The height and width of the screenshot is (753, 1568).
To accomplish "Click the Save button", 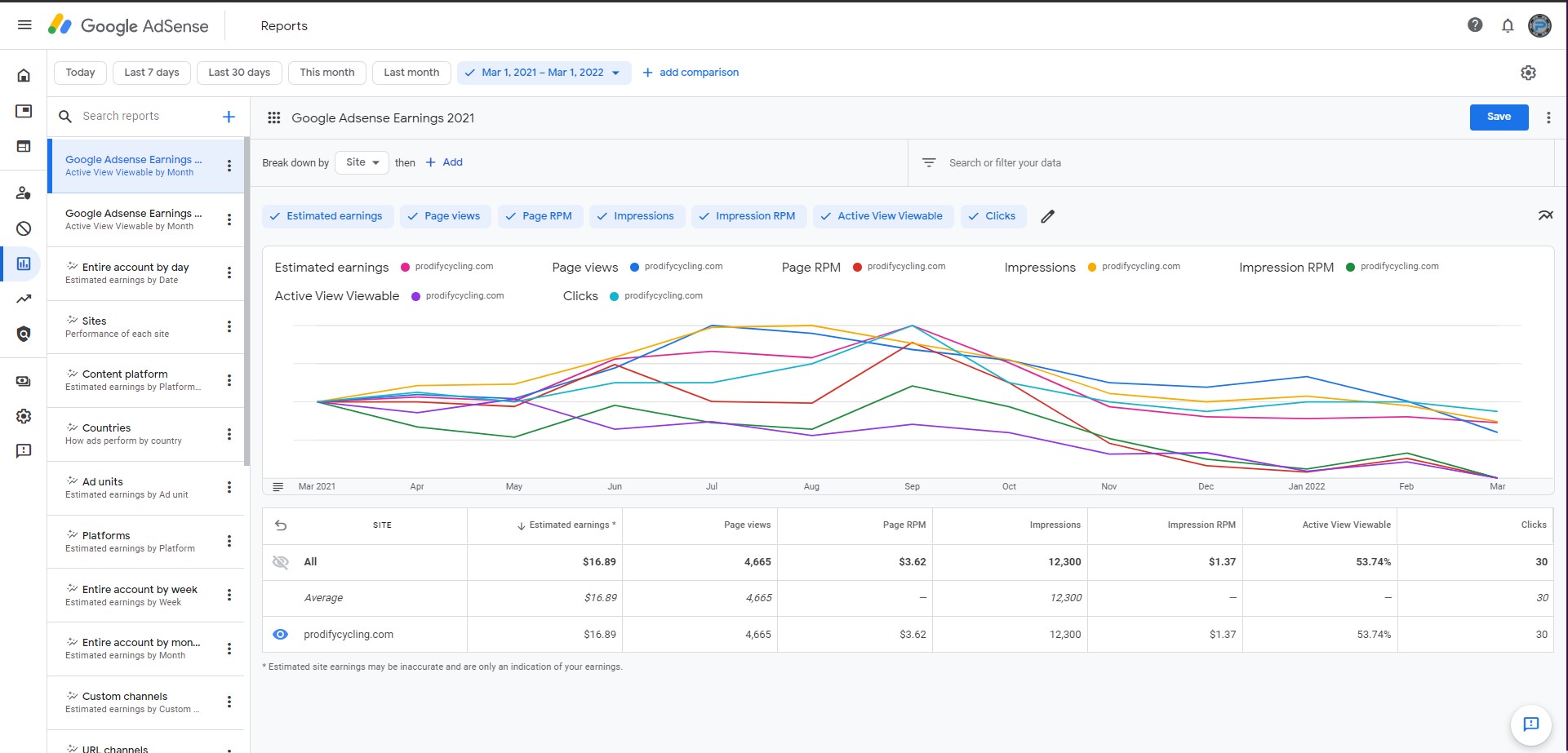I will tap(1499, 117).
